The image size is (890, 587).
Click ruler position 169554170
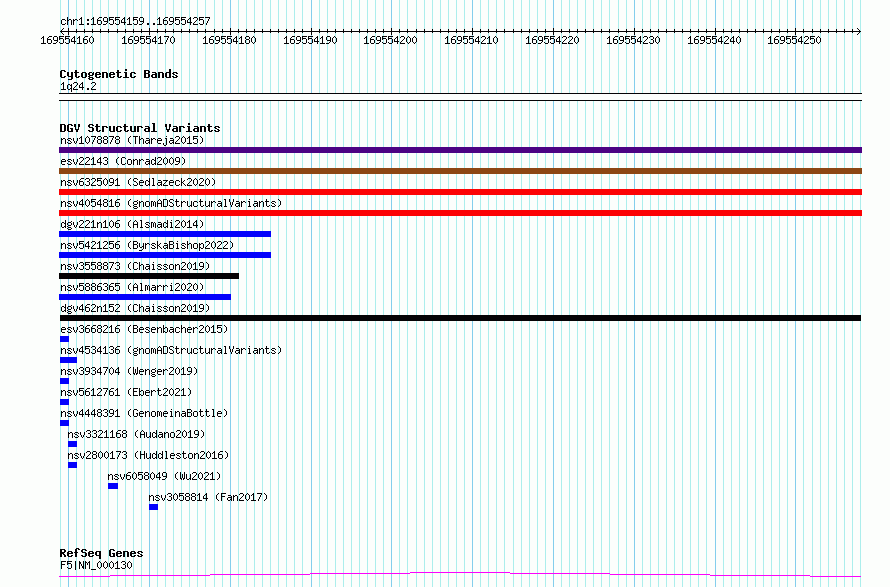148,40
